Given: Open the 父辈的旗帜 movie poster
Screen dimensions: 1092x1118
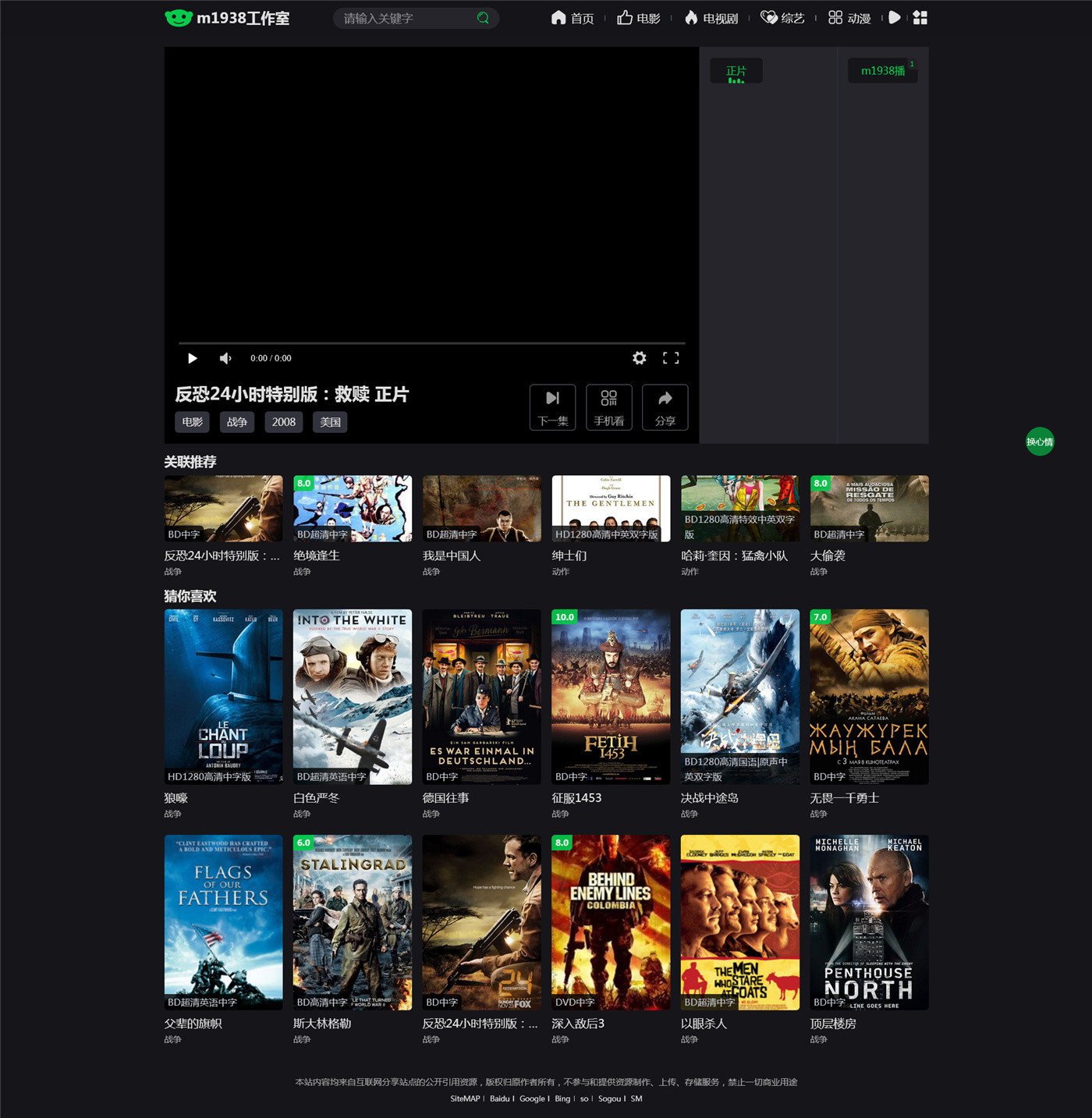Looking at the screenshot, I should click(x=224, y=922).
